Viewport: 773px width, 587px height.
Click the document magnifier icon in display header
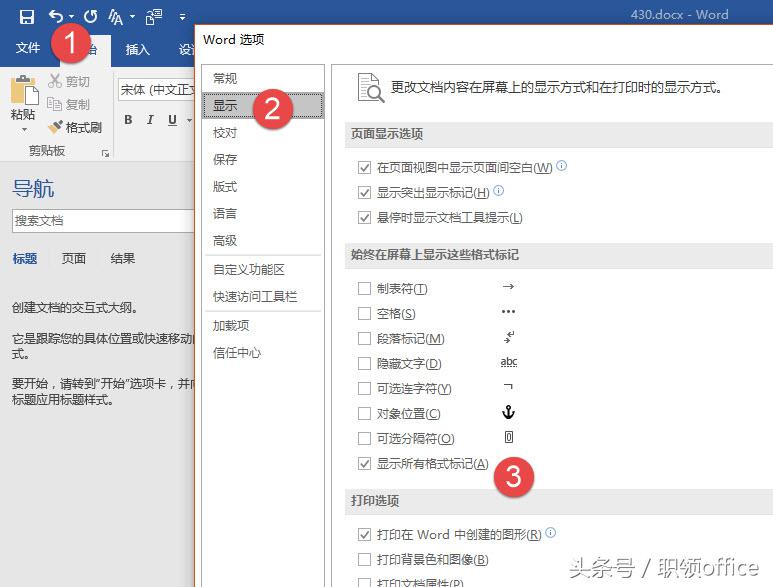pyautogui.click(x=370, y=88)
